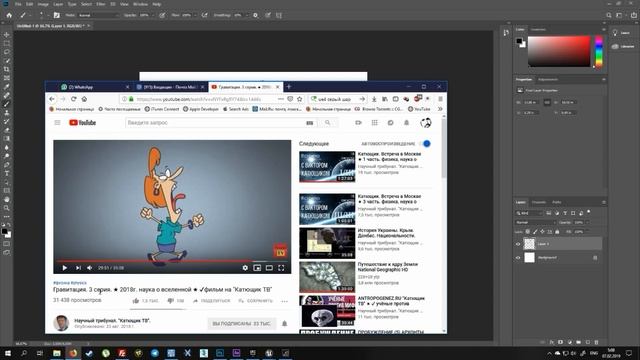The width and height of the screenshot is (640, 360).
Task: Toggle airbrush build-up in options bar
Action: 205,15
